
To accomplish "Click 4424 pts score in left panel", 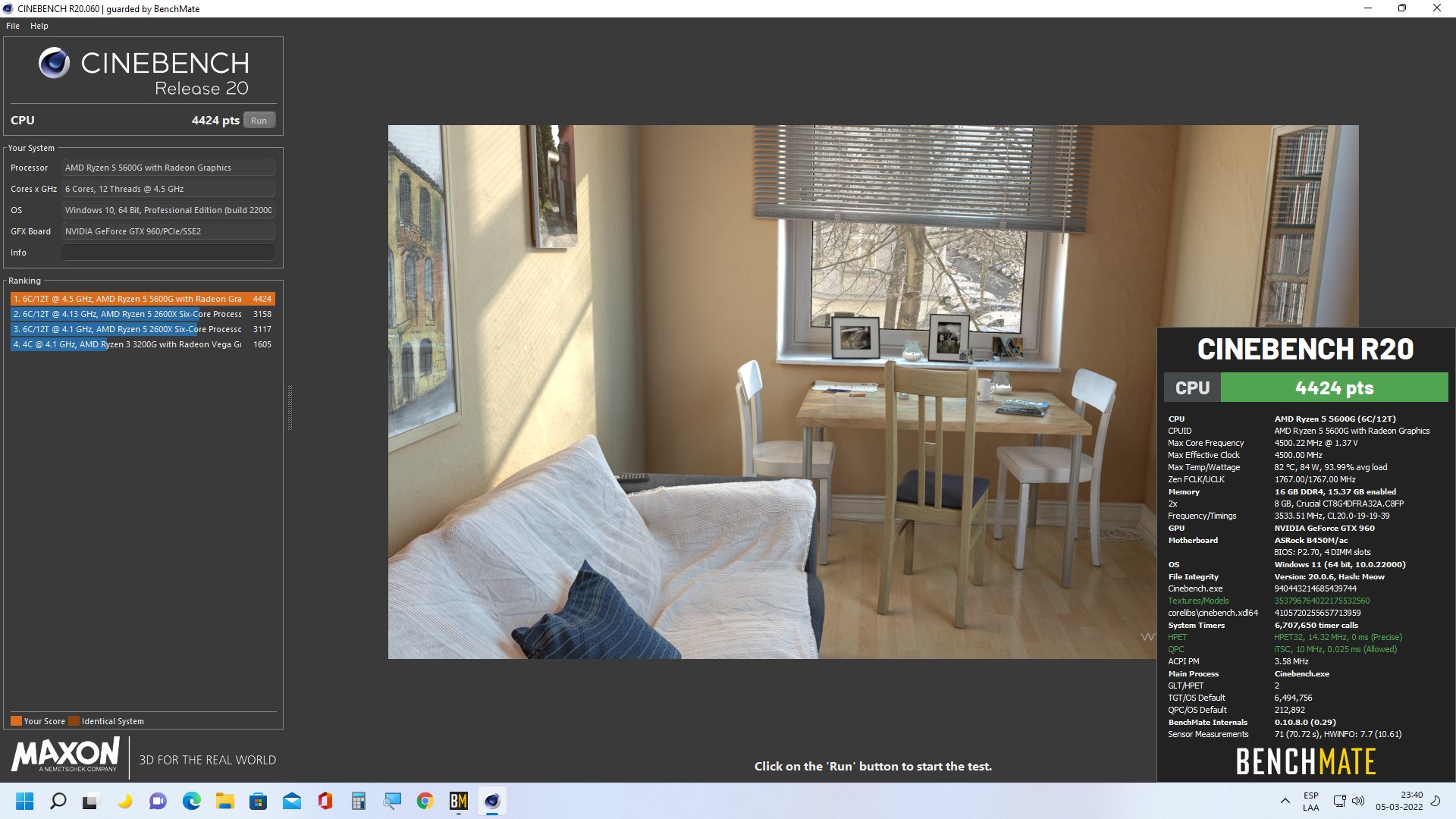I will click(x=215, y=120).
